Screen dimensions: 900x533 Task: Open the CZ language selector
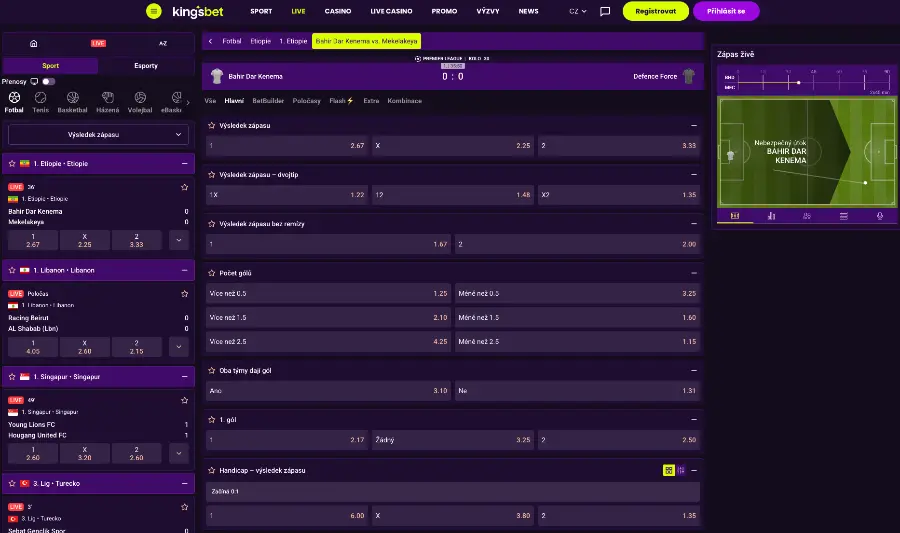pyautogui.click(x=577, y=11)
